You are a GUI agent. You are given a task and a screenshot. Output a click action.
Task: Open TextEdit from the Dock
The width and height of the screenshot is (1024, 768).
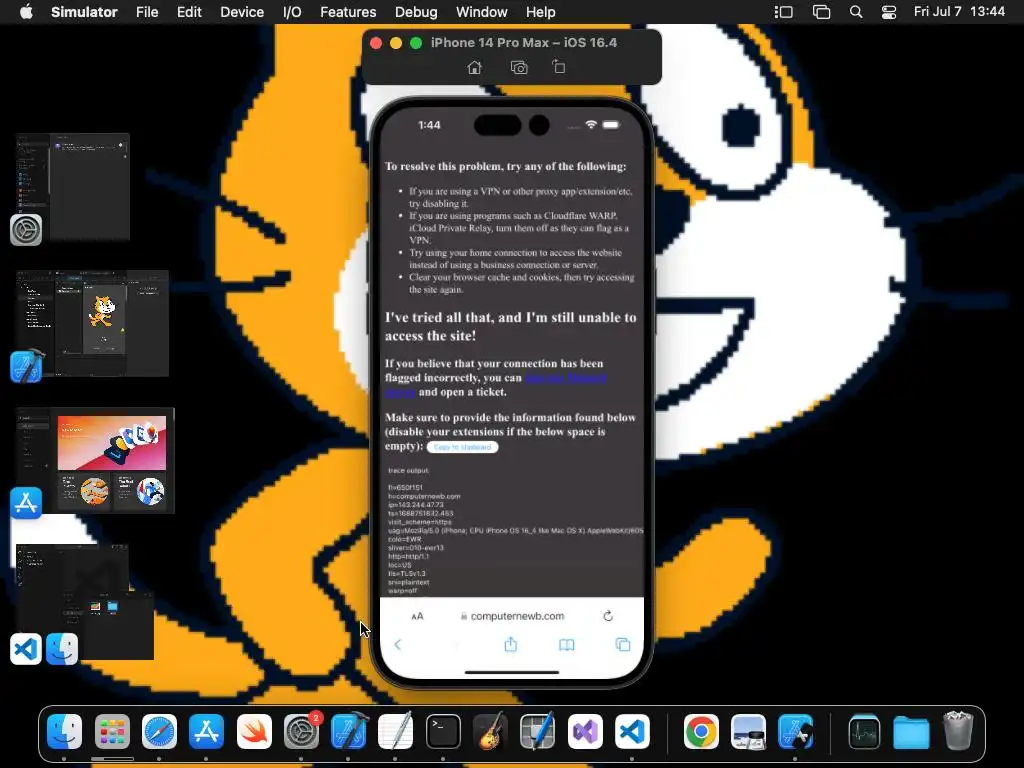(396, 731)
